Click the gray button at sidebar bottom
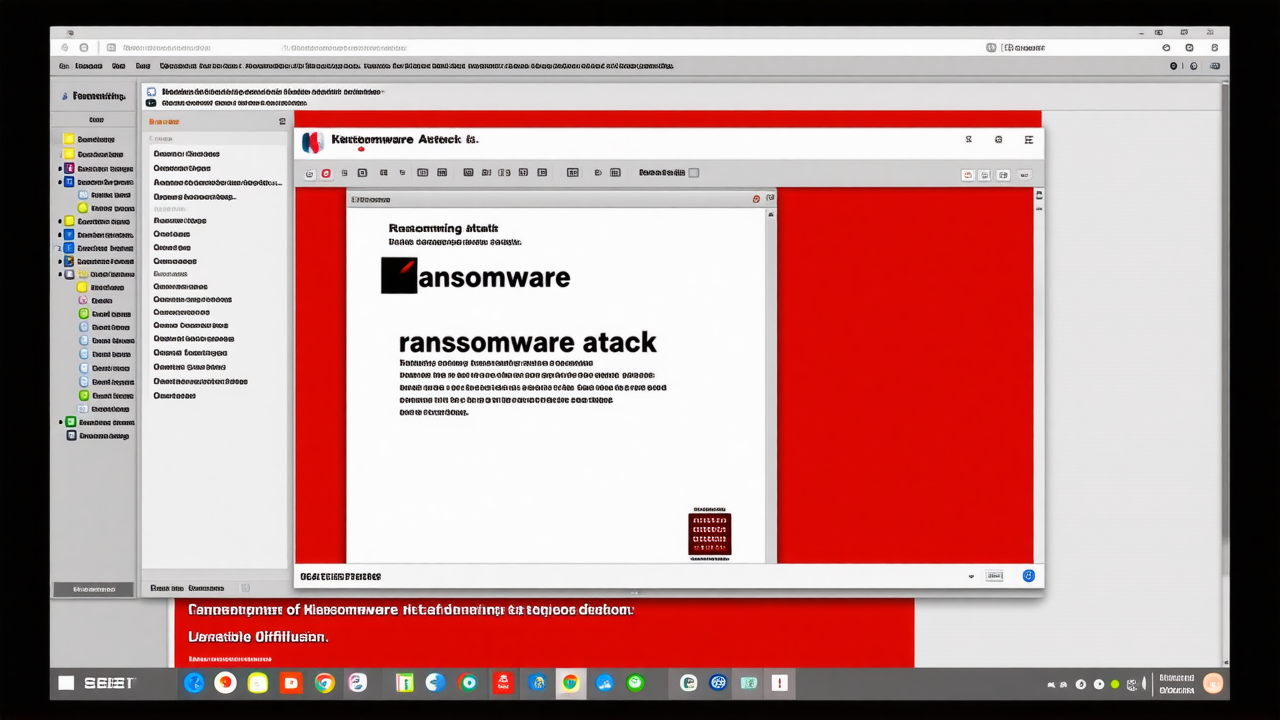This screenshot has height=720, width=1280. pos(93,589)
